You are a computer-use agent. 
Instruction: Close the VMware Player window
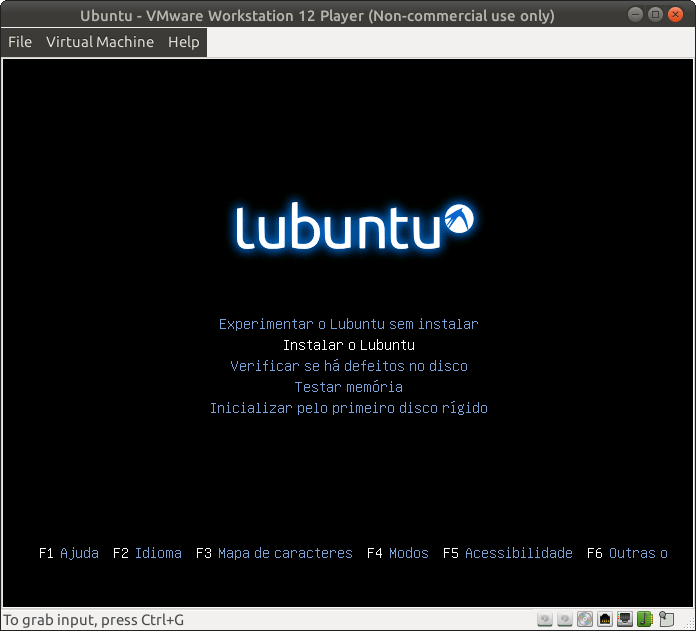[x=675, y=15]
